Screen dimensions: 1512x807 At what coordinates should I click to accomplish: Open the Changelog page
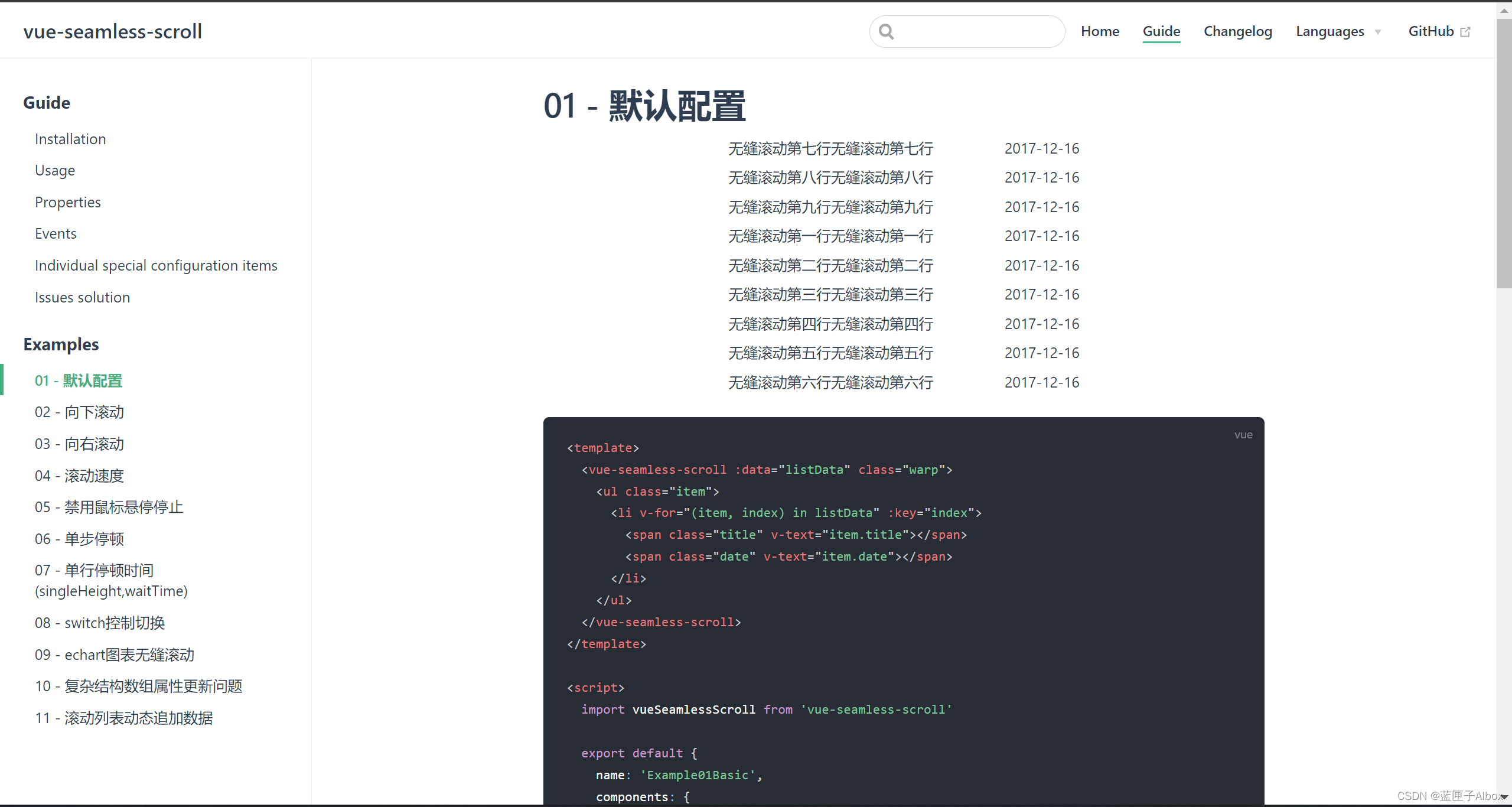(x=1238, y=31)
